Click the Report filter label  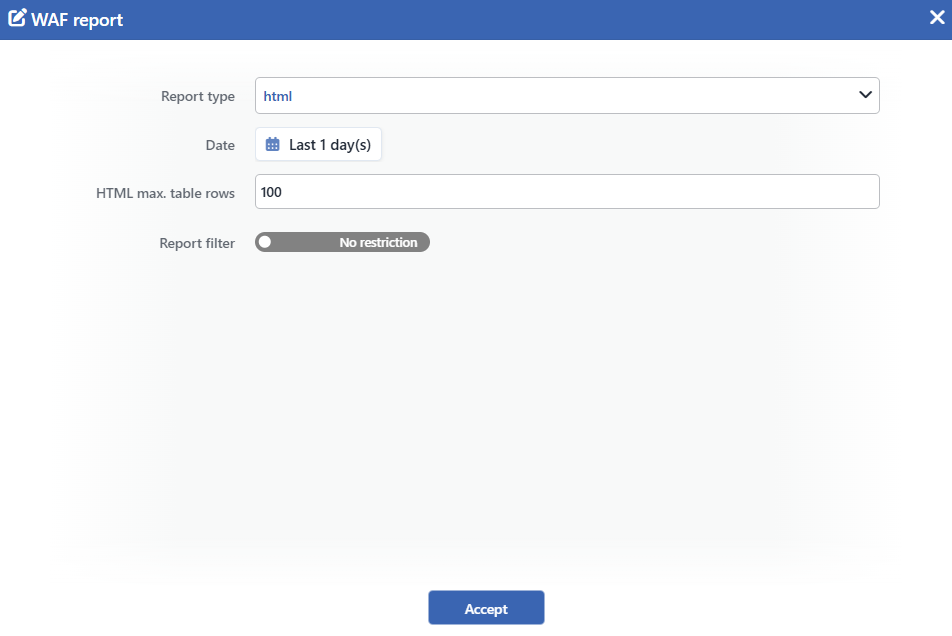click(x=197, y=243)
